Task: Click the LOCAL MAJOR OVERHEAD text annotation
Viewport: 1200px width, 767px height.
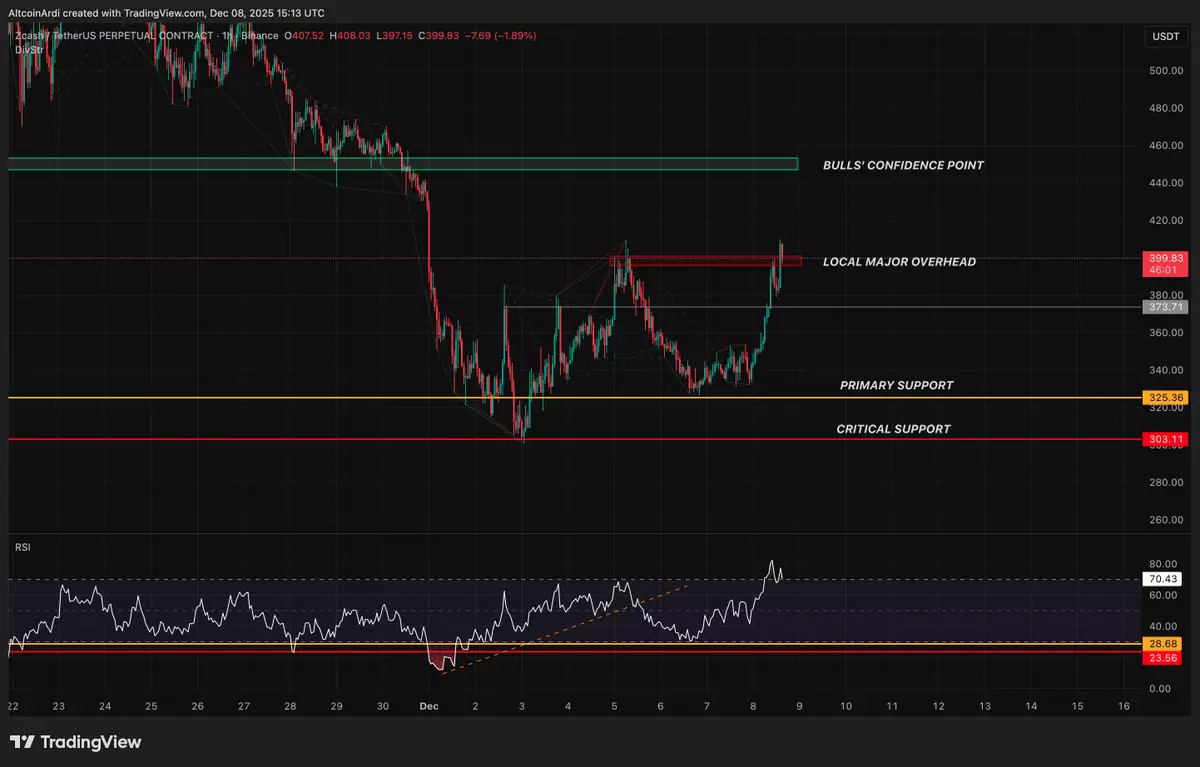Action: [898, 262]
